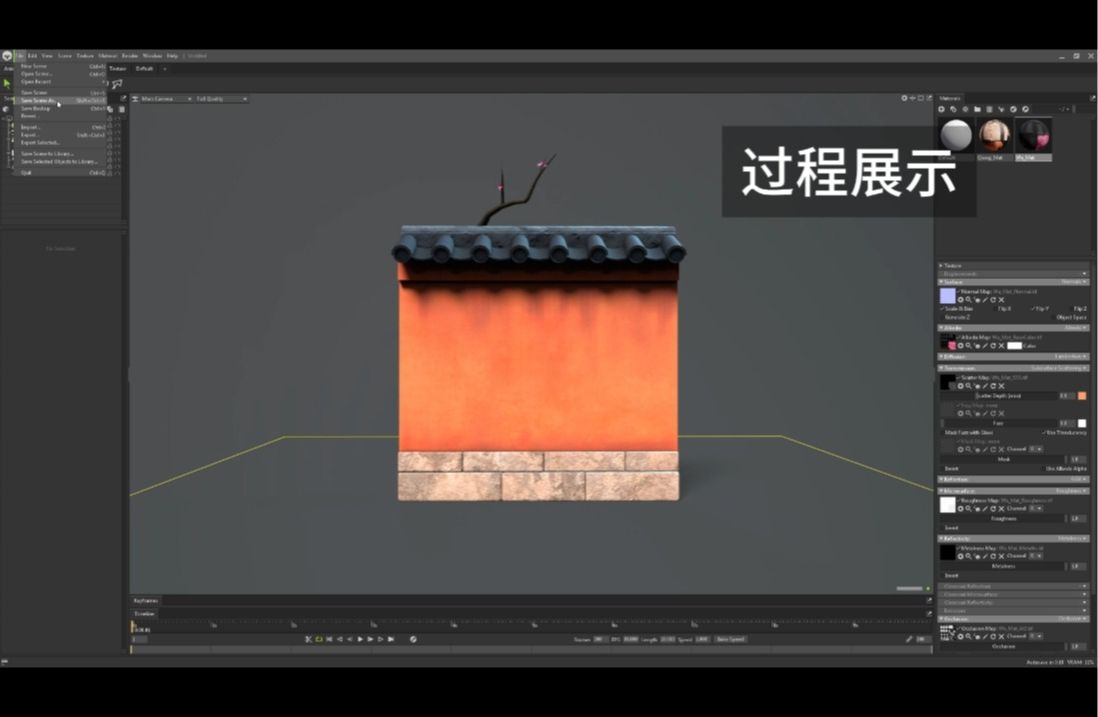Remove the Roughness Map with the X icon

[1000, 507]
